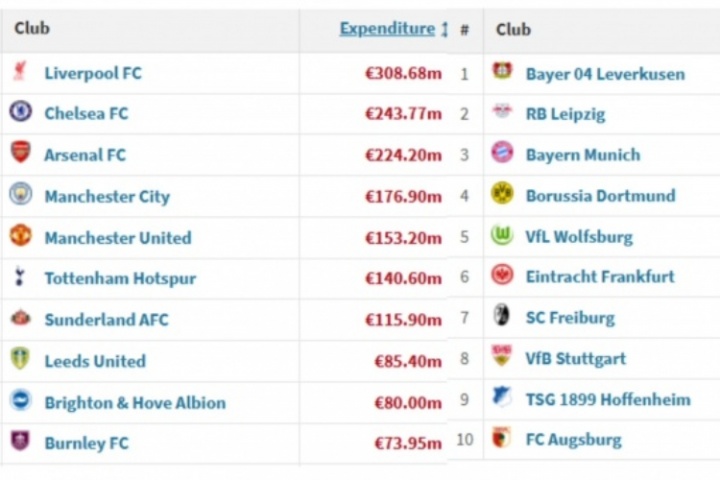The image size is (720, 480).
Task: Open the Brighton & Hove Albion link
Action: click(x=135, y=403)
